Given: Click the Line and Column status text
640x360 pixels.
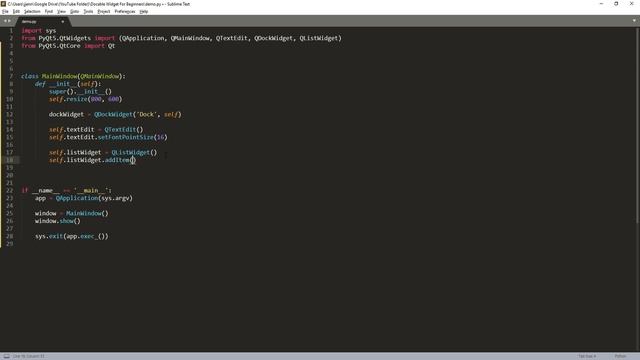Looking at the screenshot, I should pos(29,356).
